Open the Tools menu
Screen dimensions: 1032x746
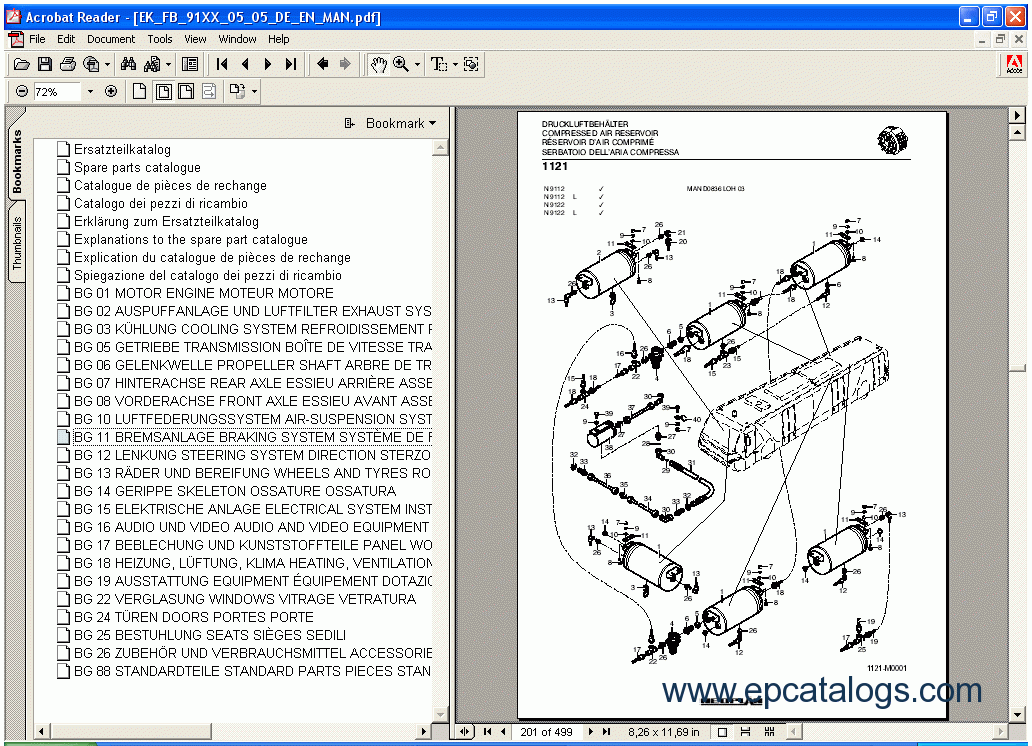point(159,40)
